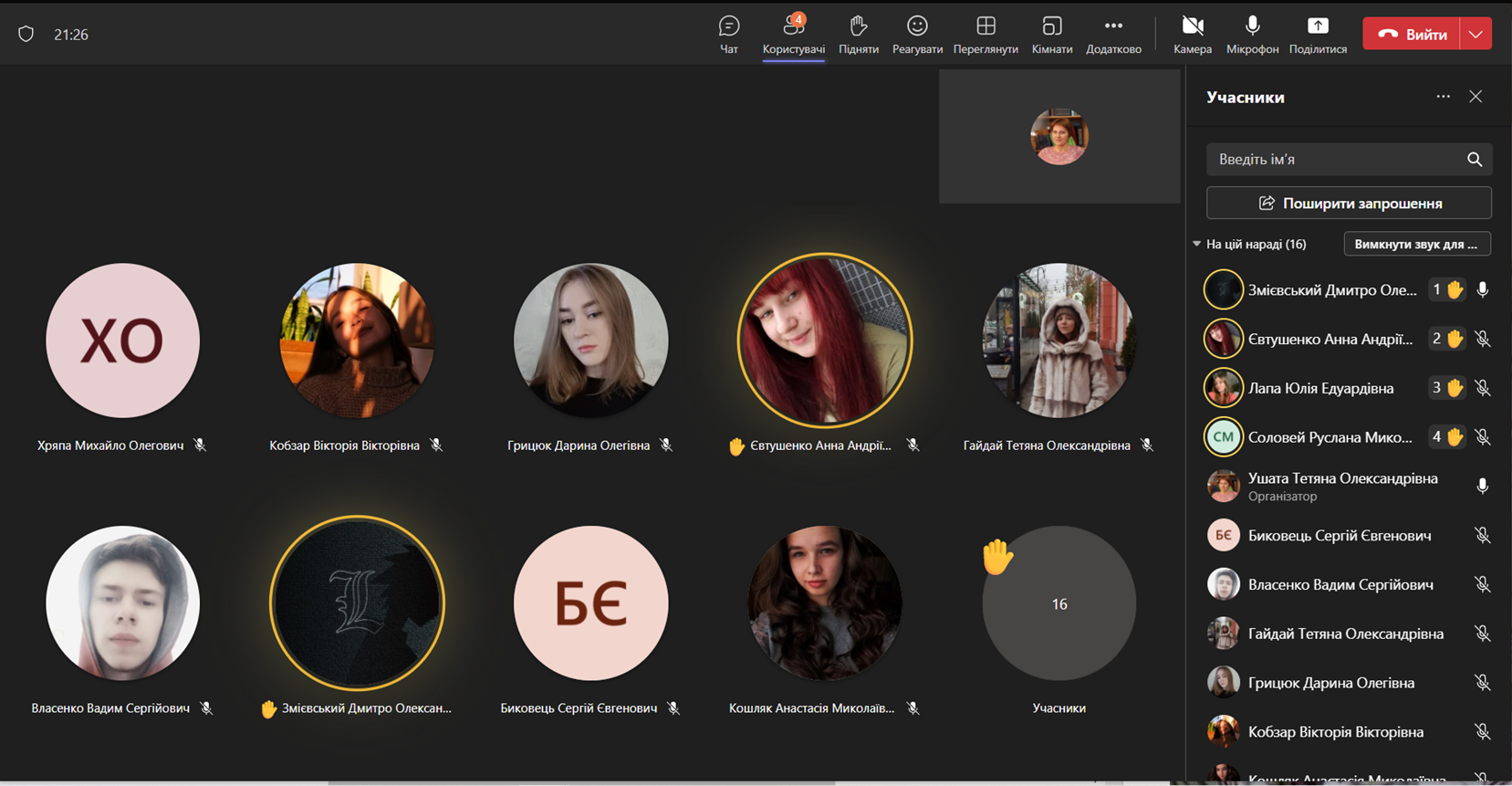Viewport: 1512px width, 786px height.
Task: Click the Вийти leave button
Action: pos(1411,35)
